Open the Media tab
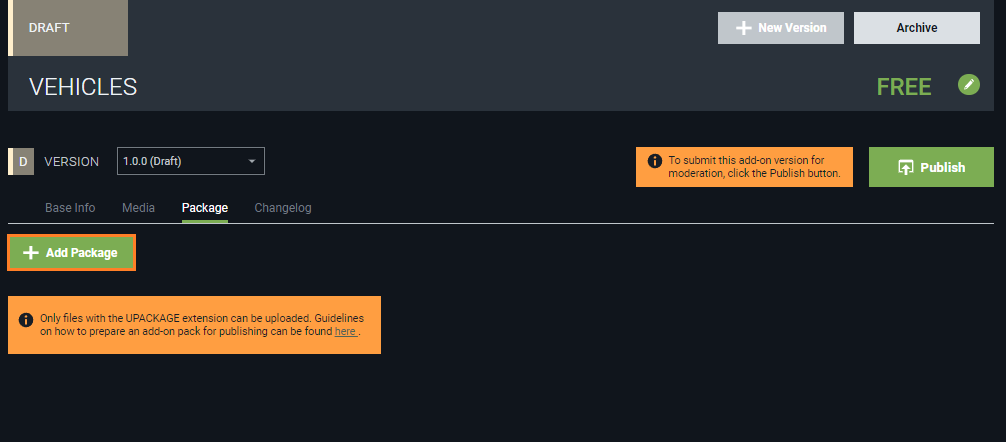The width and height of the screenshot is (1006, 442). [x=139, y=208]
